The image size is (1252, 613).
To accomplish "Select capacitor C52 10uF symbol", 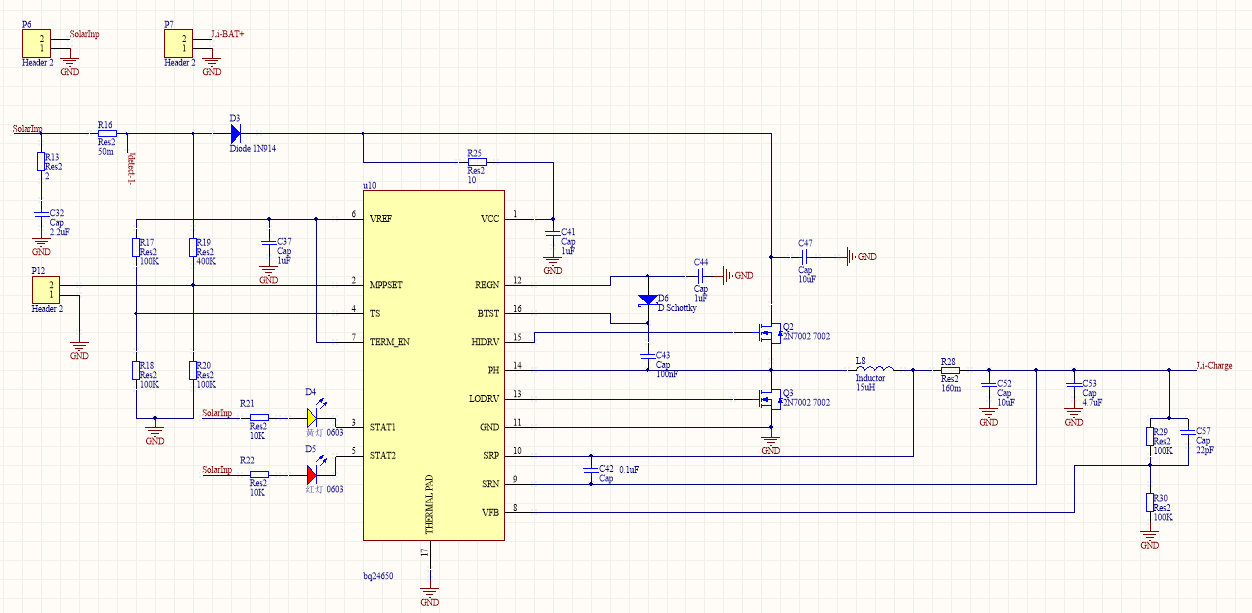I will pos(988,385).
